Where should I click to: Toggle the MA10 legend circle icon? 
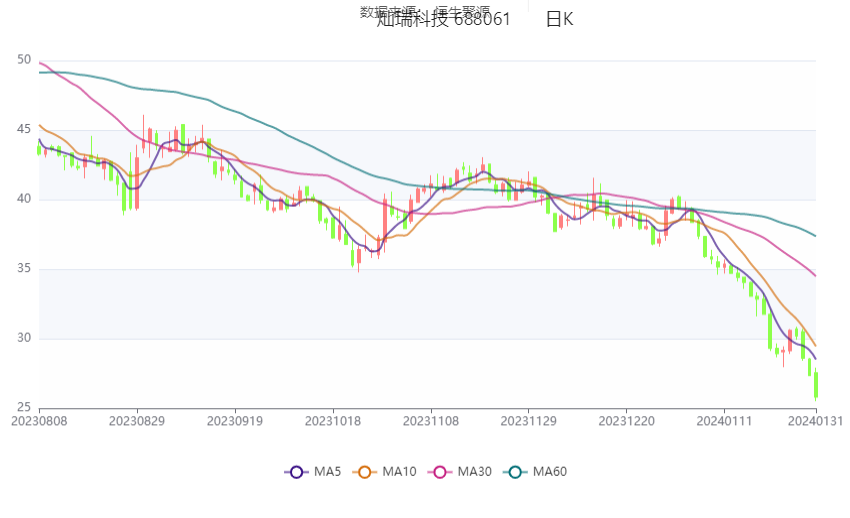pos(365,472)
